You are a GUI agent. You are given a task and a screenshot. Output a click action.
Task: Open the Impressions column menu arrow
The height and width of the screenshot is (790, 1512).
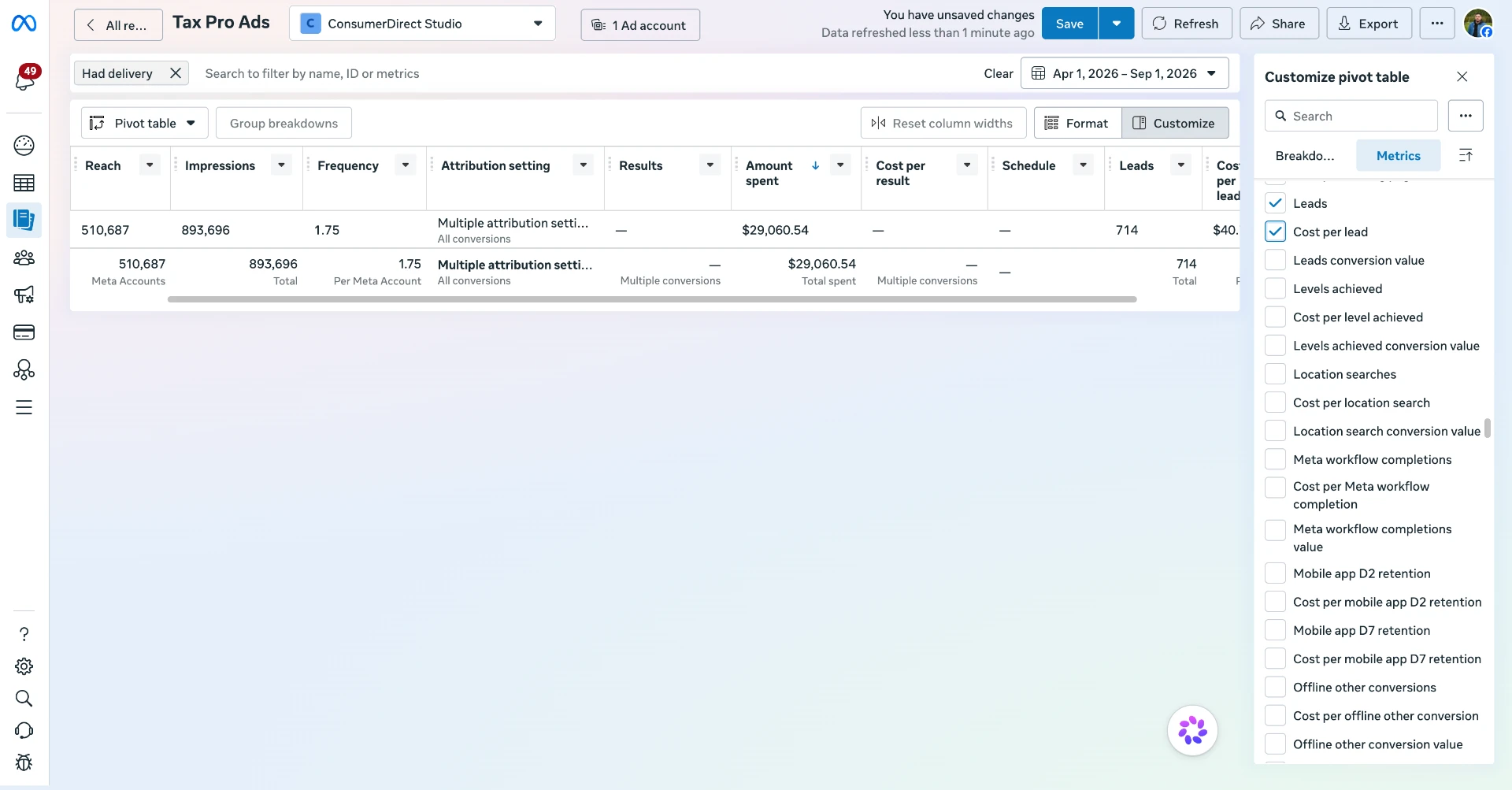(x=281, y=165)
